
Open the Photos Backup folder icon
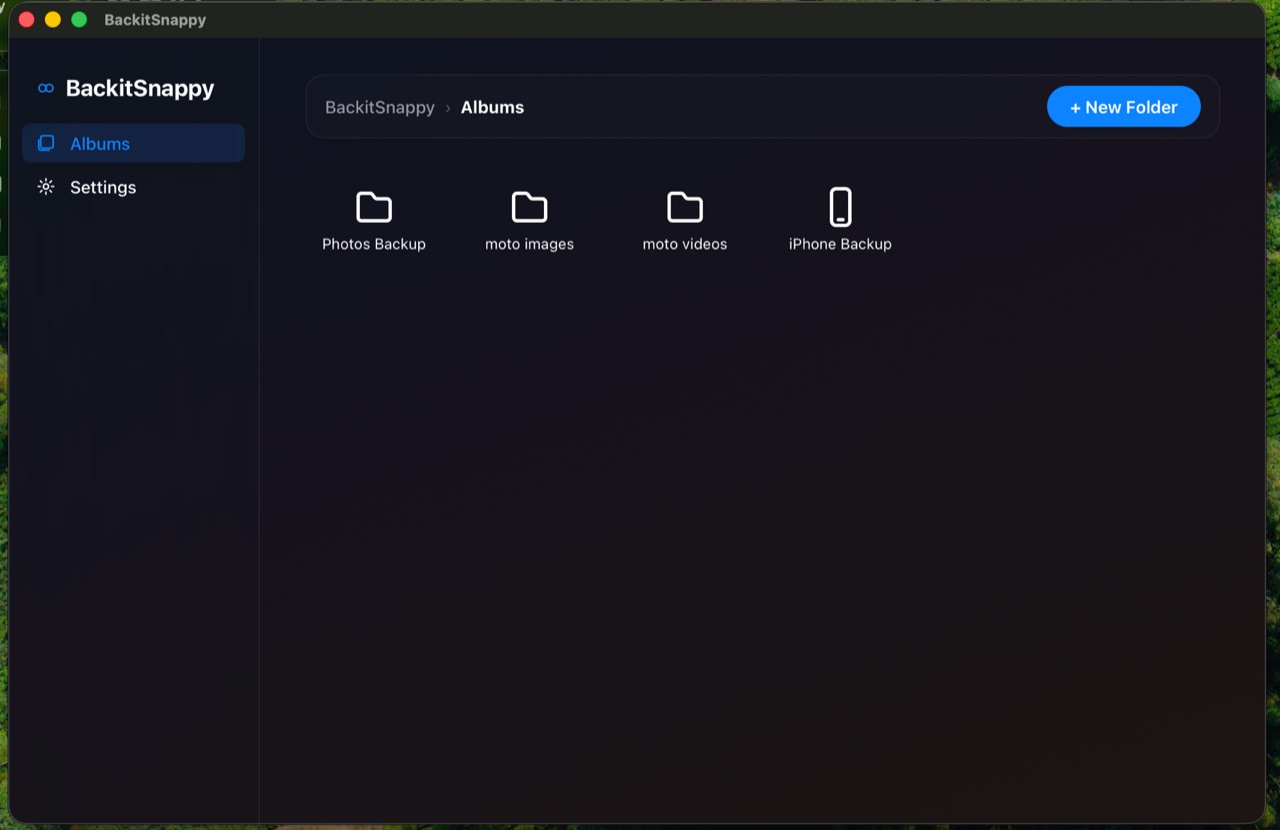[374, 207]
